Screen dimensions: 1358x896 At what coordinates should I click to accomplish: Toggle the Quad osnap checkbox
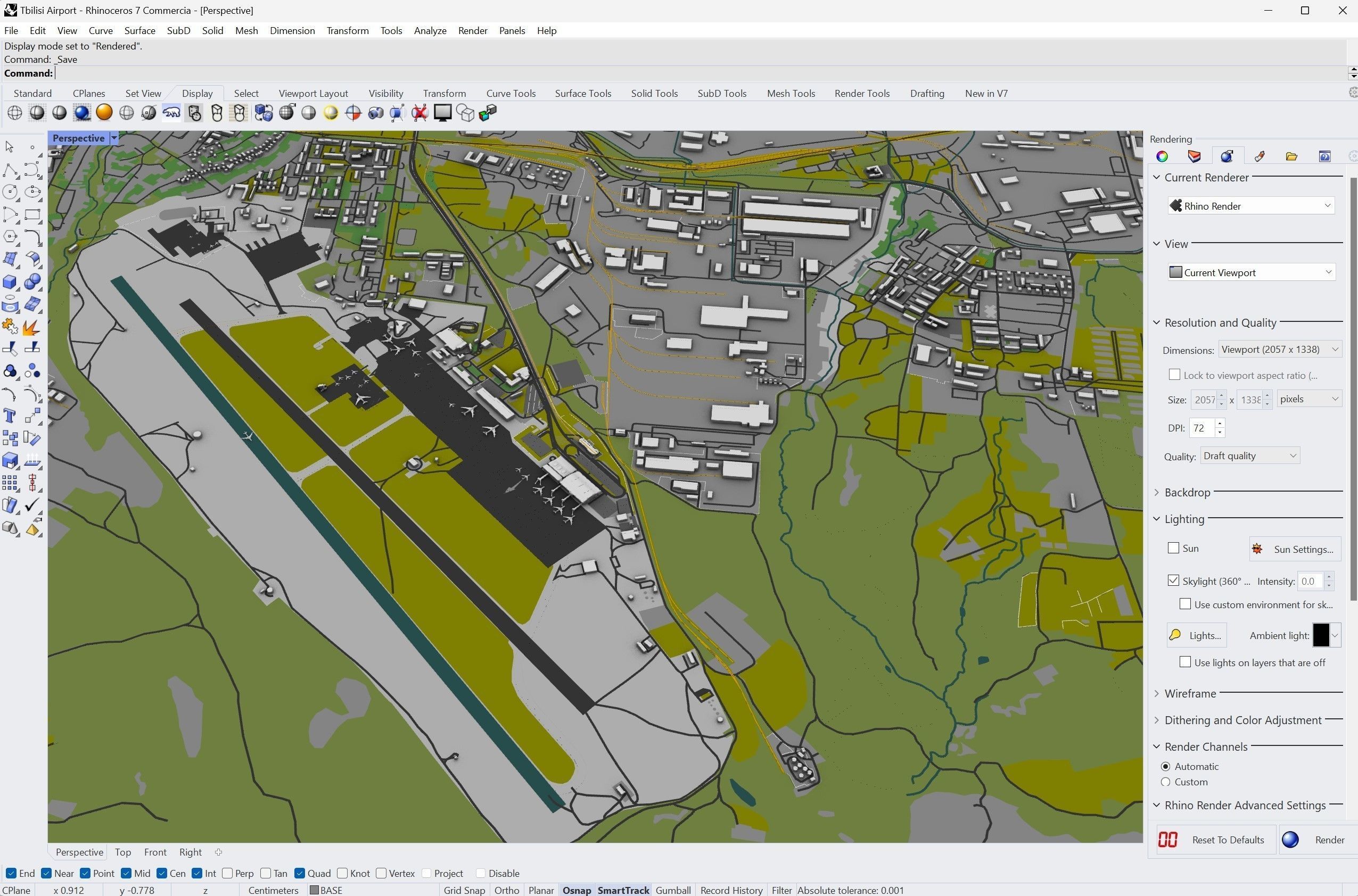[x=300, y=873]
